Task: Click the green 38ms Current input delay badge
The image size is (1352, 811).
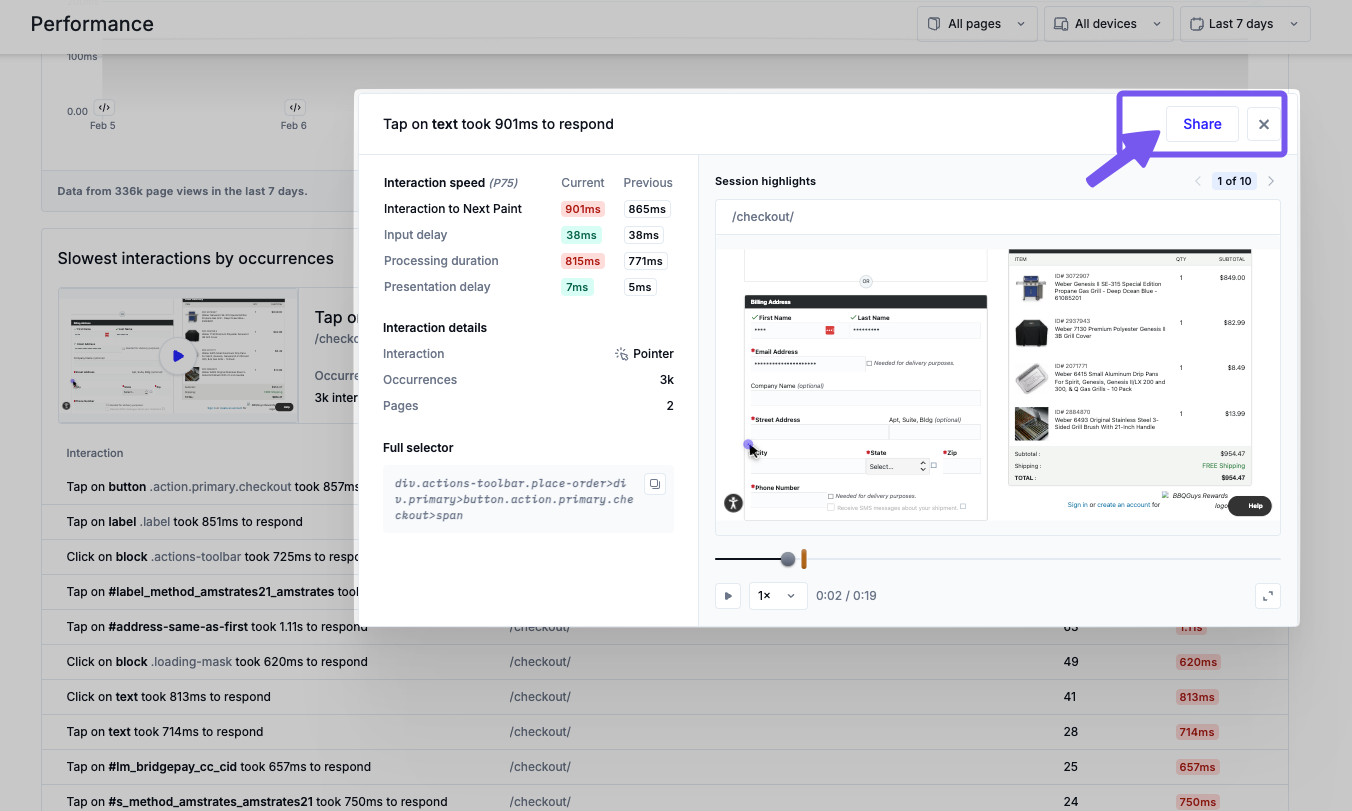Action: 579,235
